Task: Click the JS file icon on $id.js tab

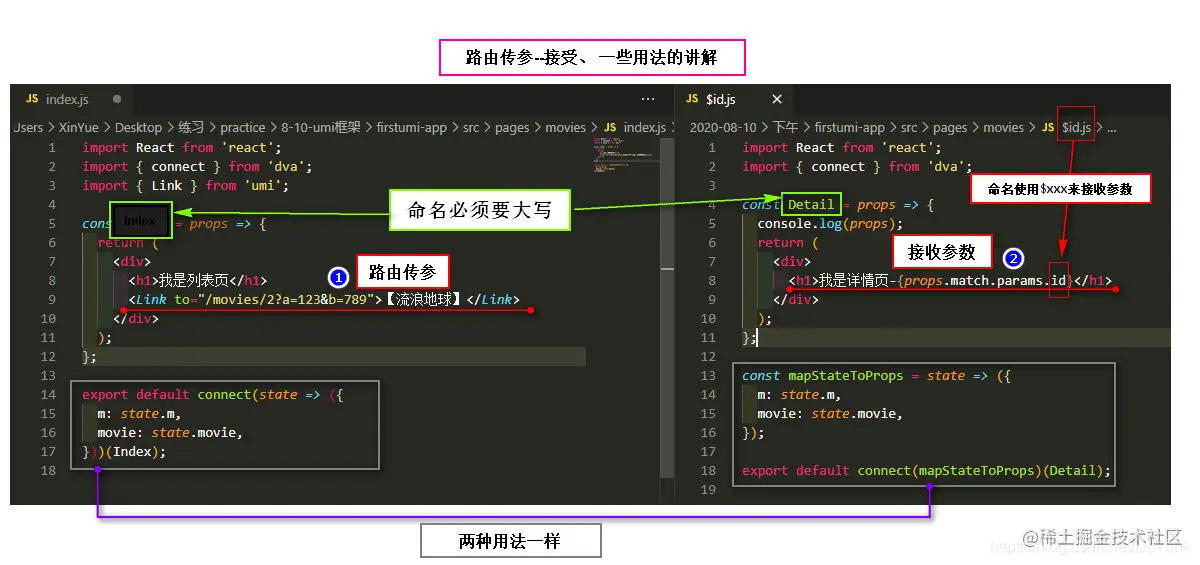Action: click(x=692, y=99)
